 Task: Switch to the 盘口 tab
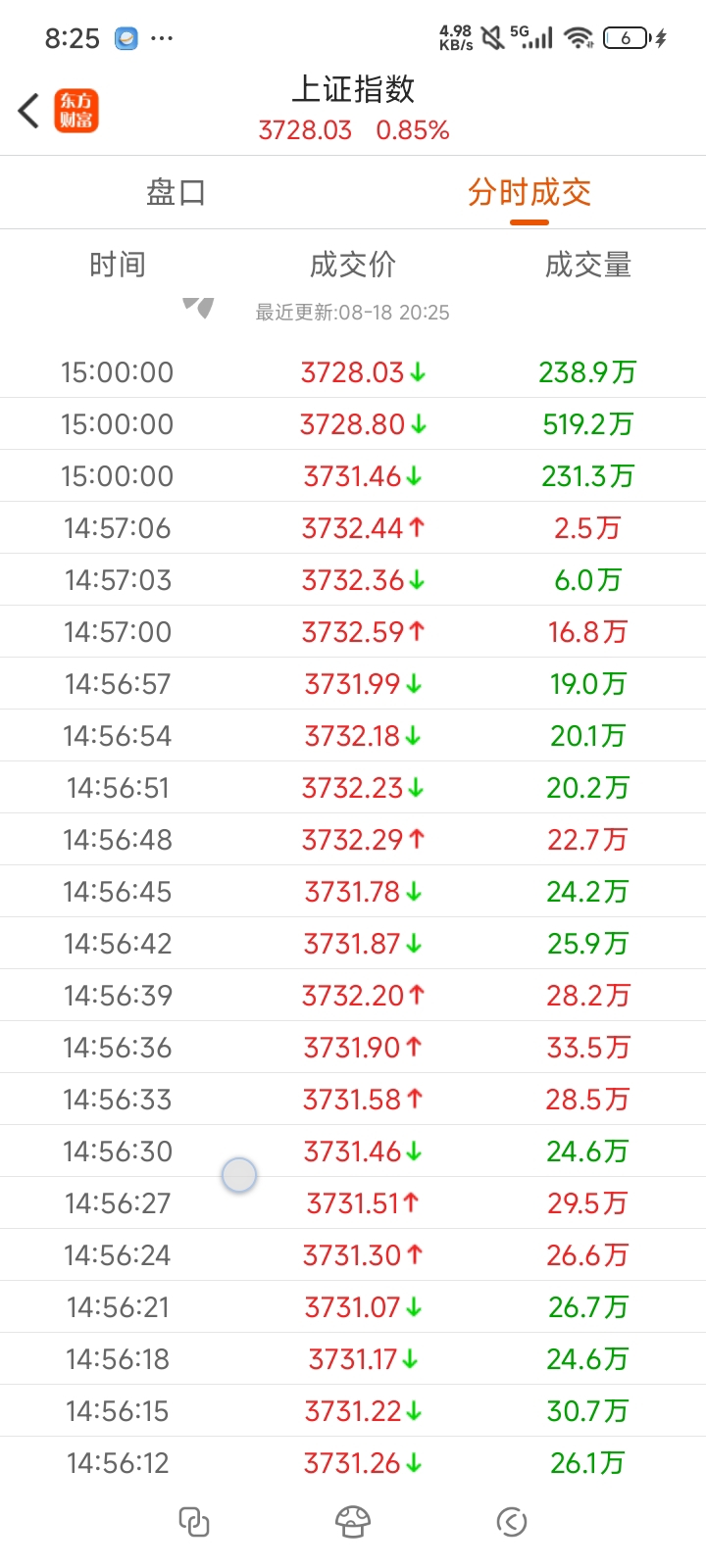[x=176, y=192]
